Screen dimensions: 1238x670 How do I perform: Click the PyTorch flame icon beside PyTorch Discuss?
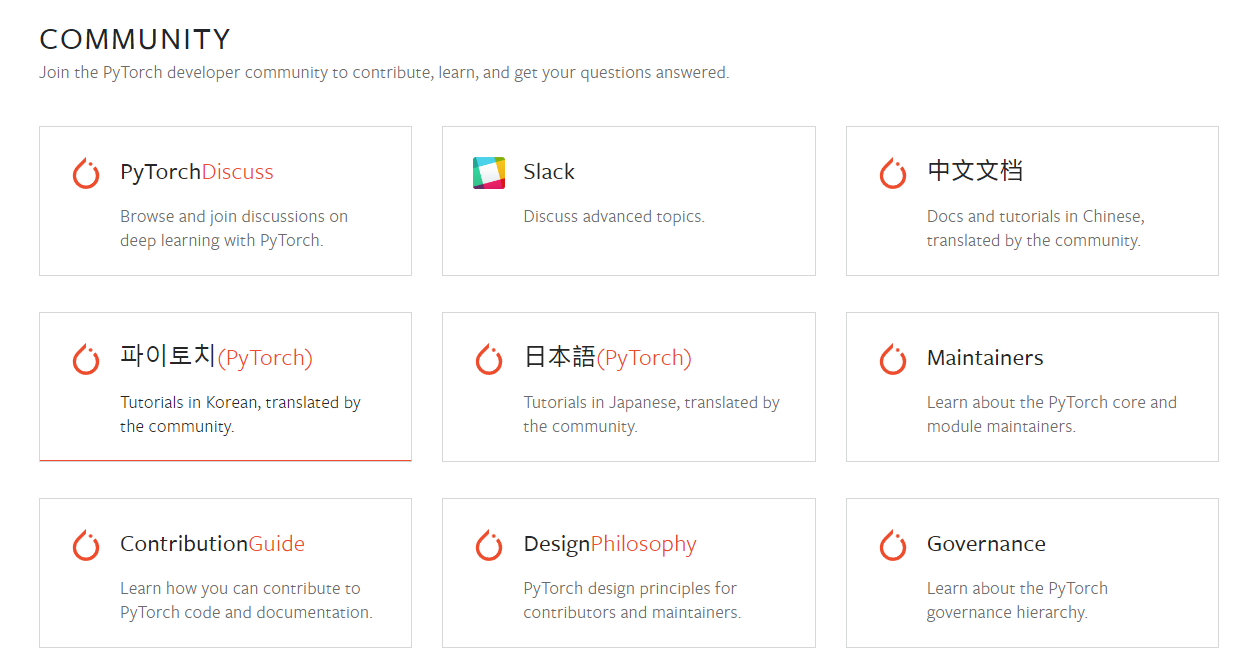pyautogui.click(x=86, y=173)
